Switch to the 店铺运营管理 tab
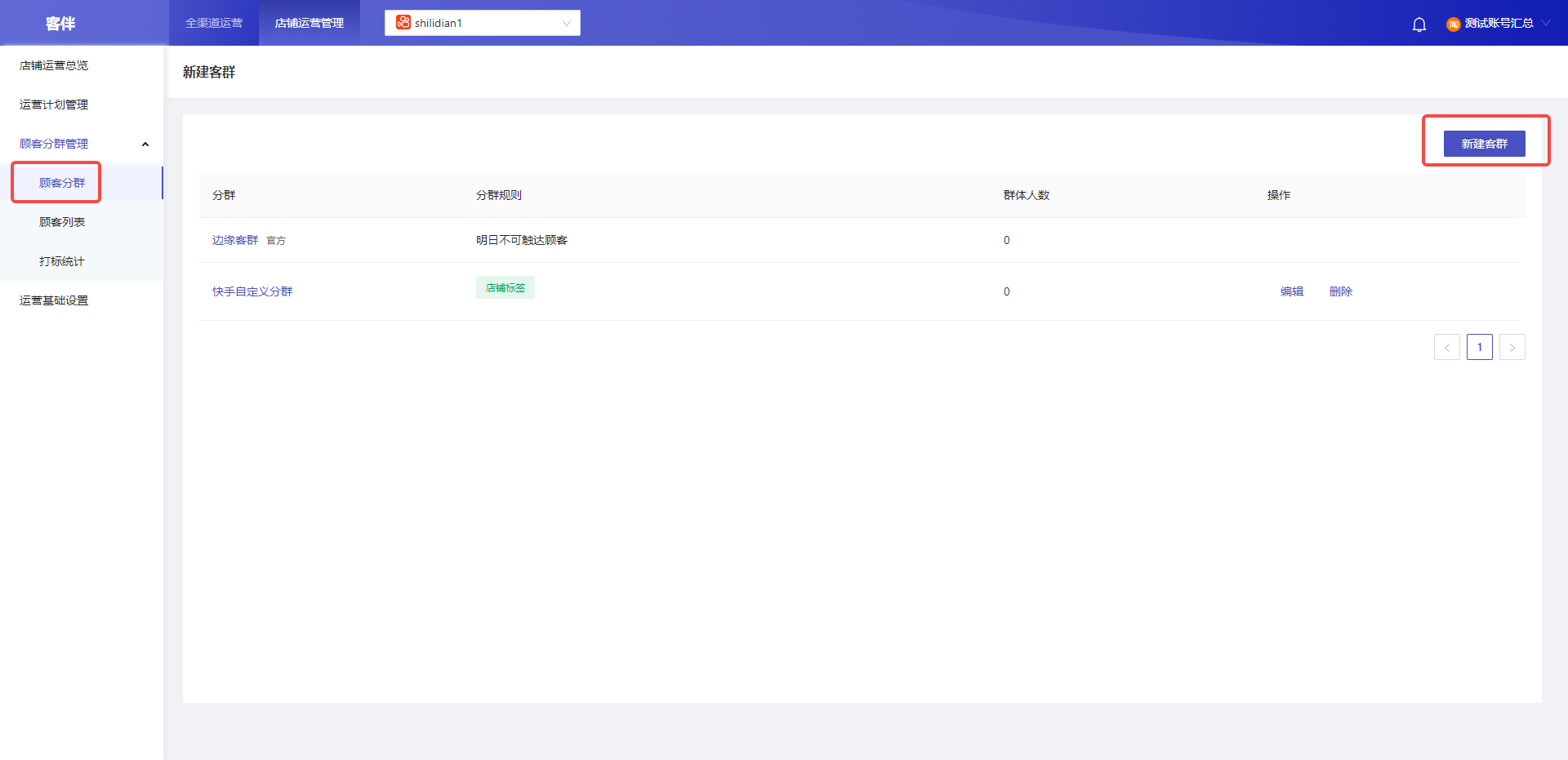 [310, 23]
